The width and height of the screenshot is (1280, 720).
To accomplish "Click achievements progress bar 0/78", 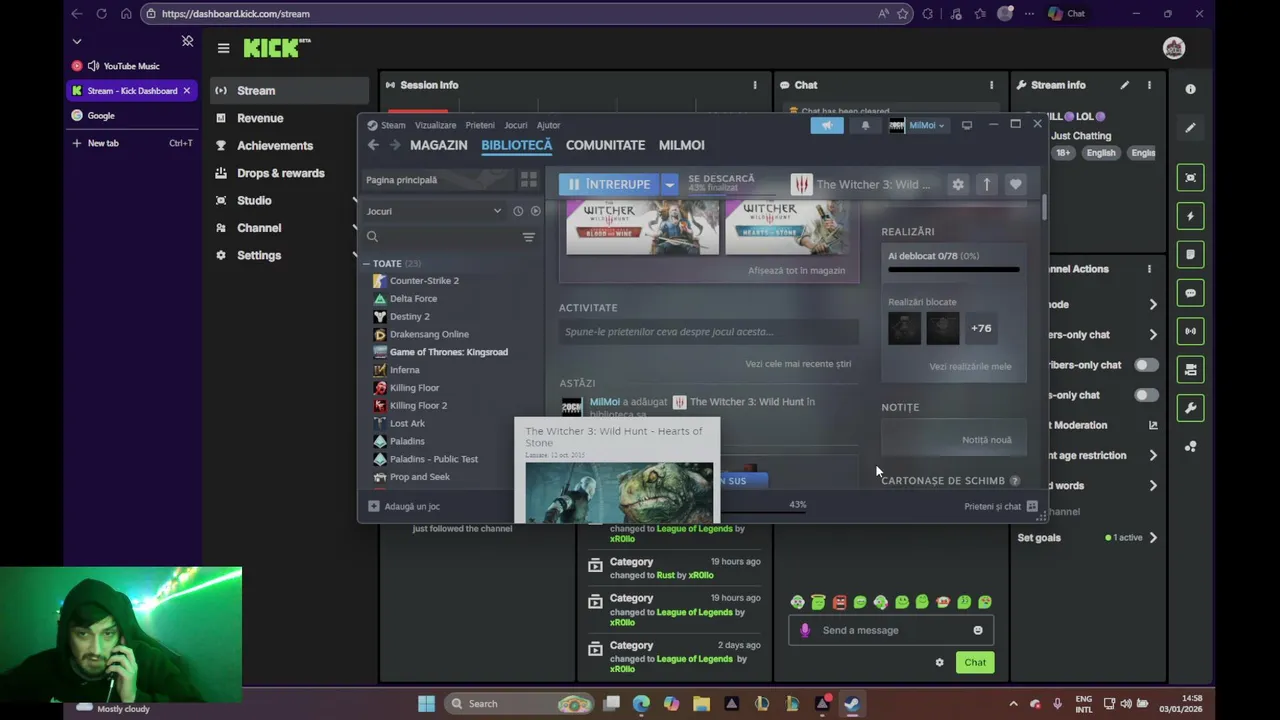I will pos(954,269).
